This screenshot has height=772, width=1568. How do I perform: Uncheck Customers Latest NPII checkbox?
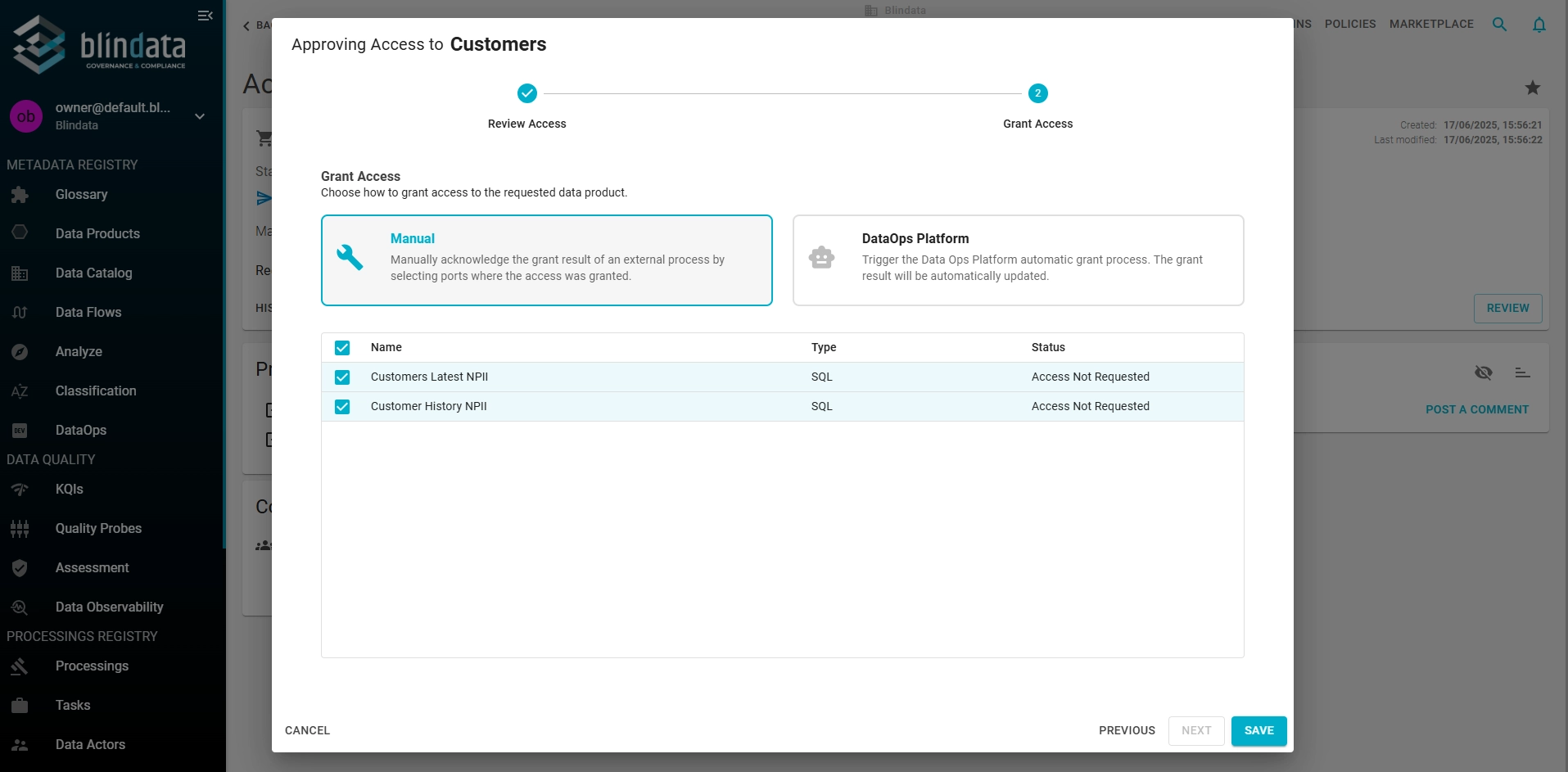click(x=342, y=377)
